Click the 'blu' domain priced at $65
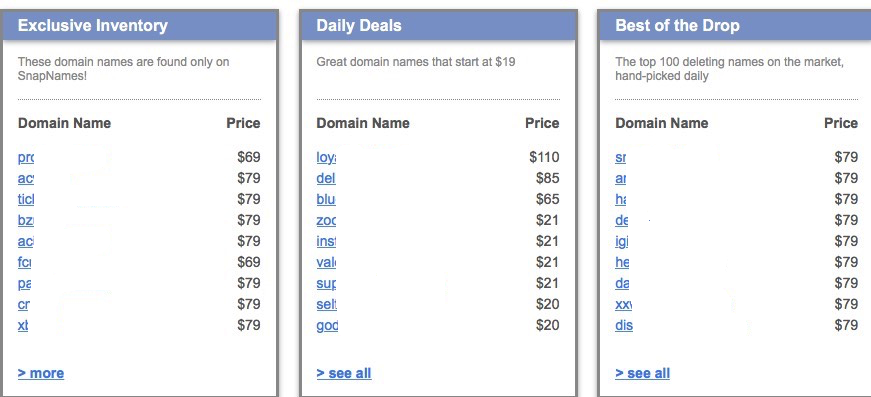This screenshot has width=871, height=397. coord(326,199)
